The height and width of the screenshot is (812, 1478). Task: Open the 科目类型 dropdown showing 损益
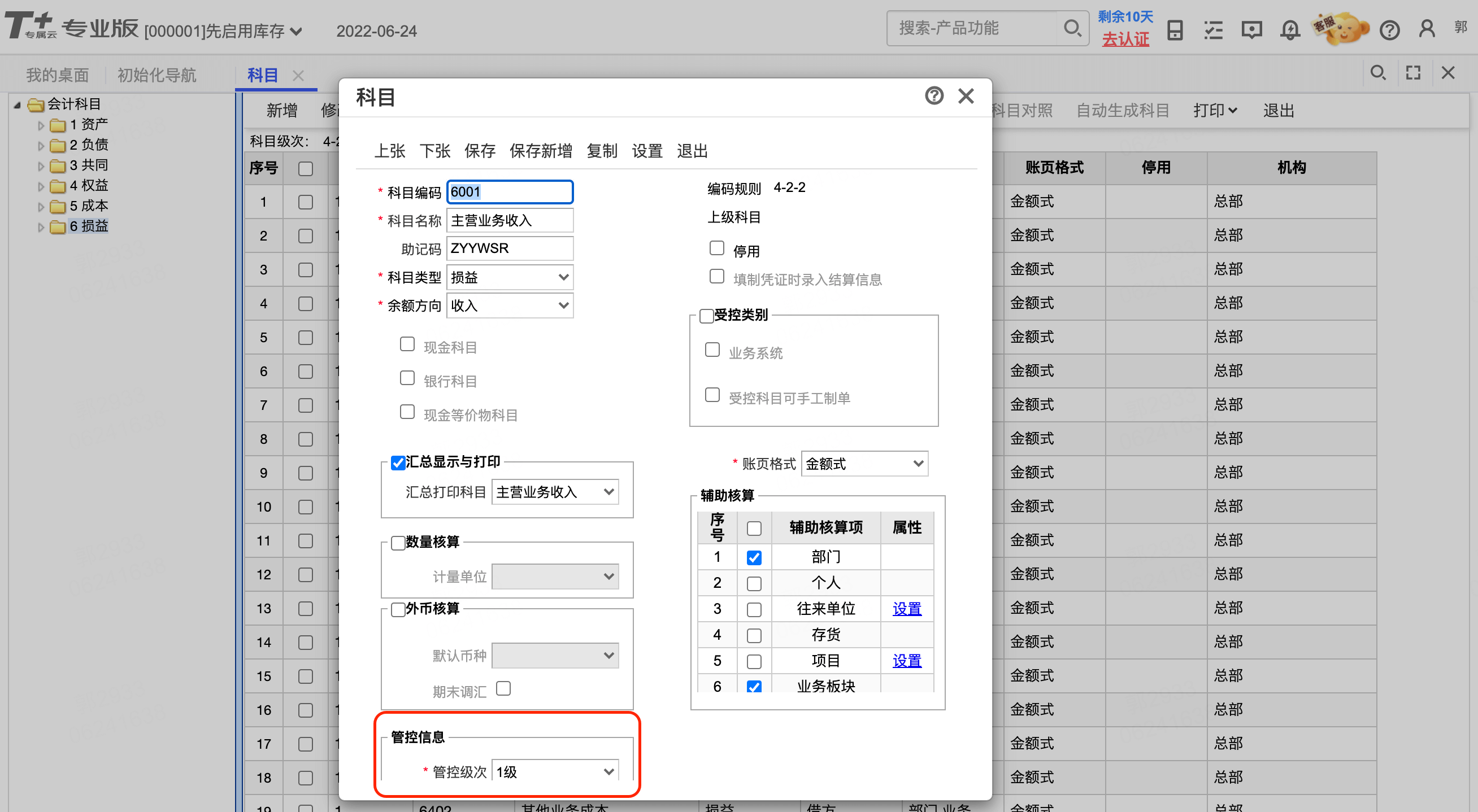coord(510,278)
